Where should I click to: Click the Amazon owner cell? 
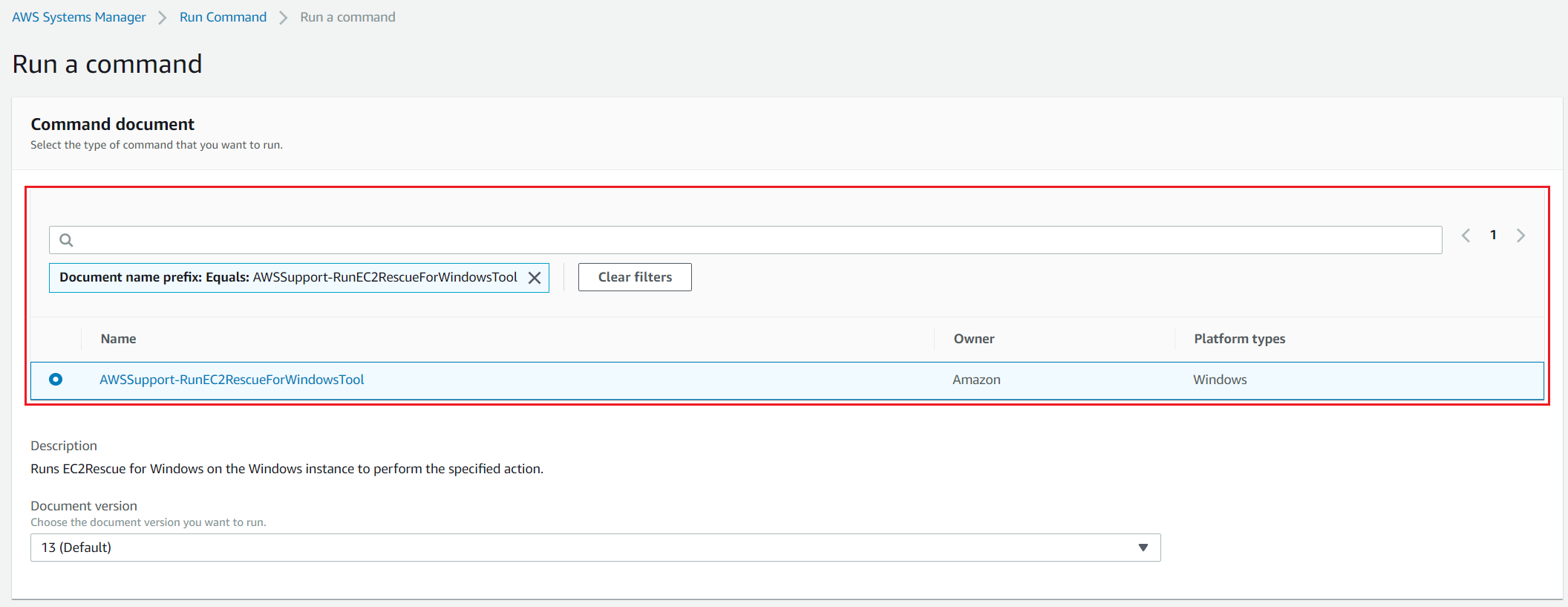[x=976, y=380]
